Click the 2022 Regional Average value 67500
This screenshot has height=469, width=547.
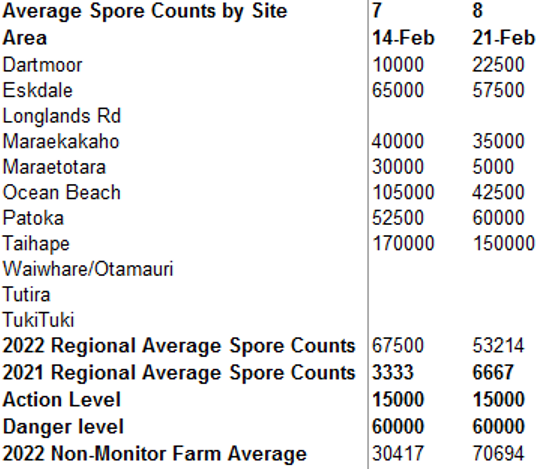pos(398,346)
